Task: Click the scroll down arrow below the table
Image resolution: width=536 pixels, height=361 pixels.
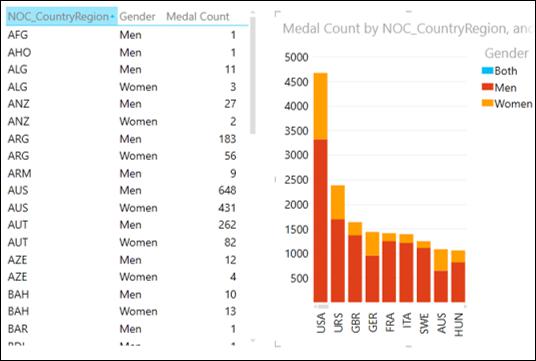Action: (253, 340)
